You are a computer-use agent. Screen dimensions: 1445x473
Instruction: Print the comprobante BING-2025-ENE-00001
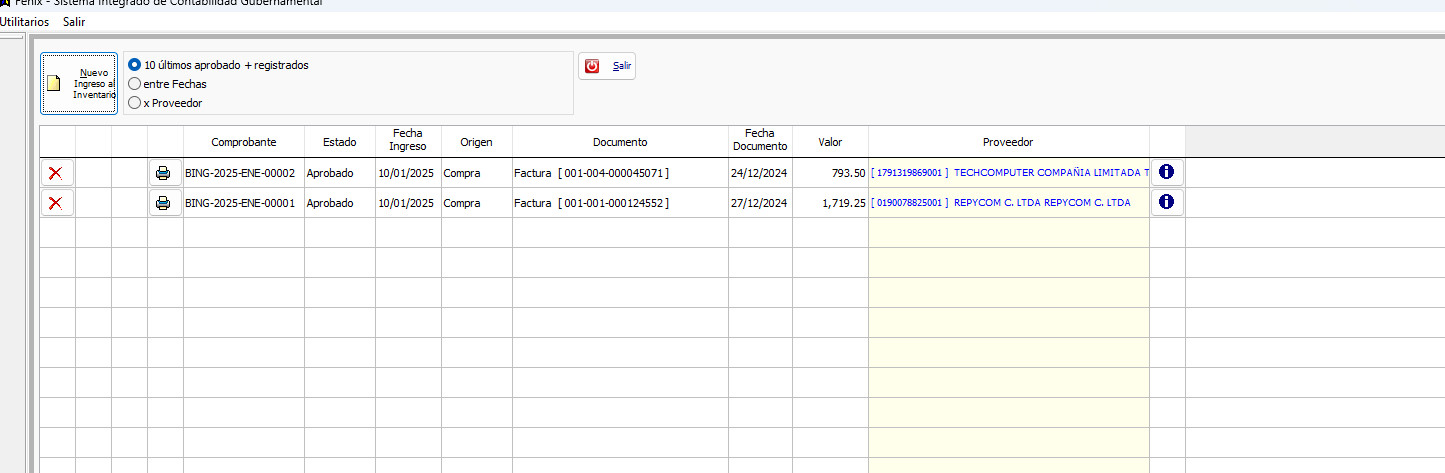point(164,203)
